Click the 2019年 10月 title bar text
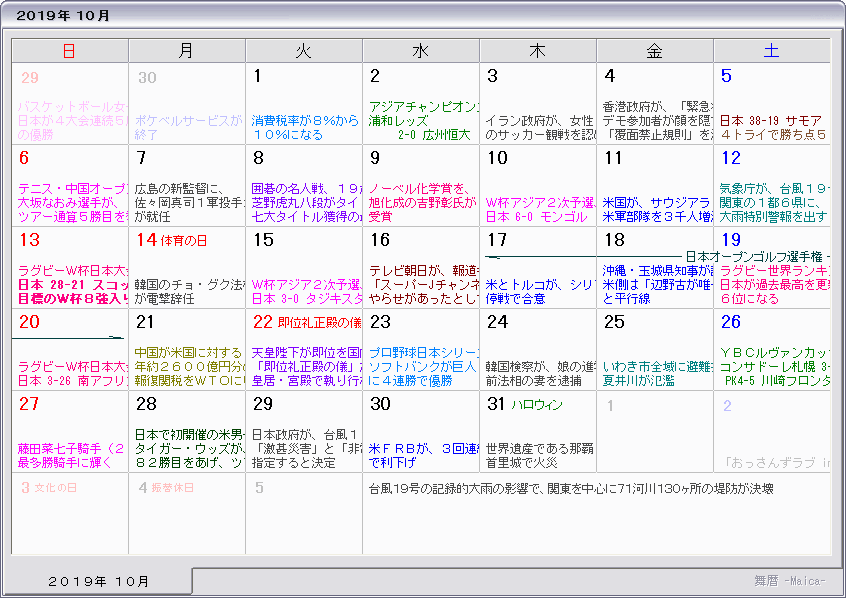 (x=64, y=15)
